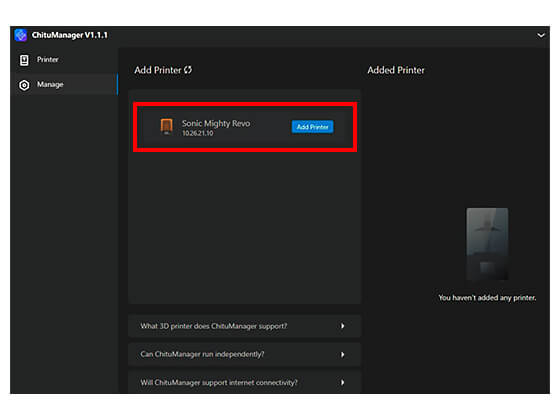Click arrow beside internet connectivity question
The width and height of the screenshot is (560, 420).
(x=342, y=382)
